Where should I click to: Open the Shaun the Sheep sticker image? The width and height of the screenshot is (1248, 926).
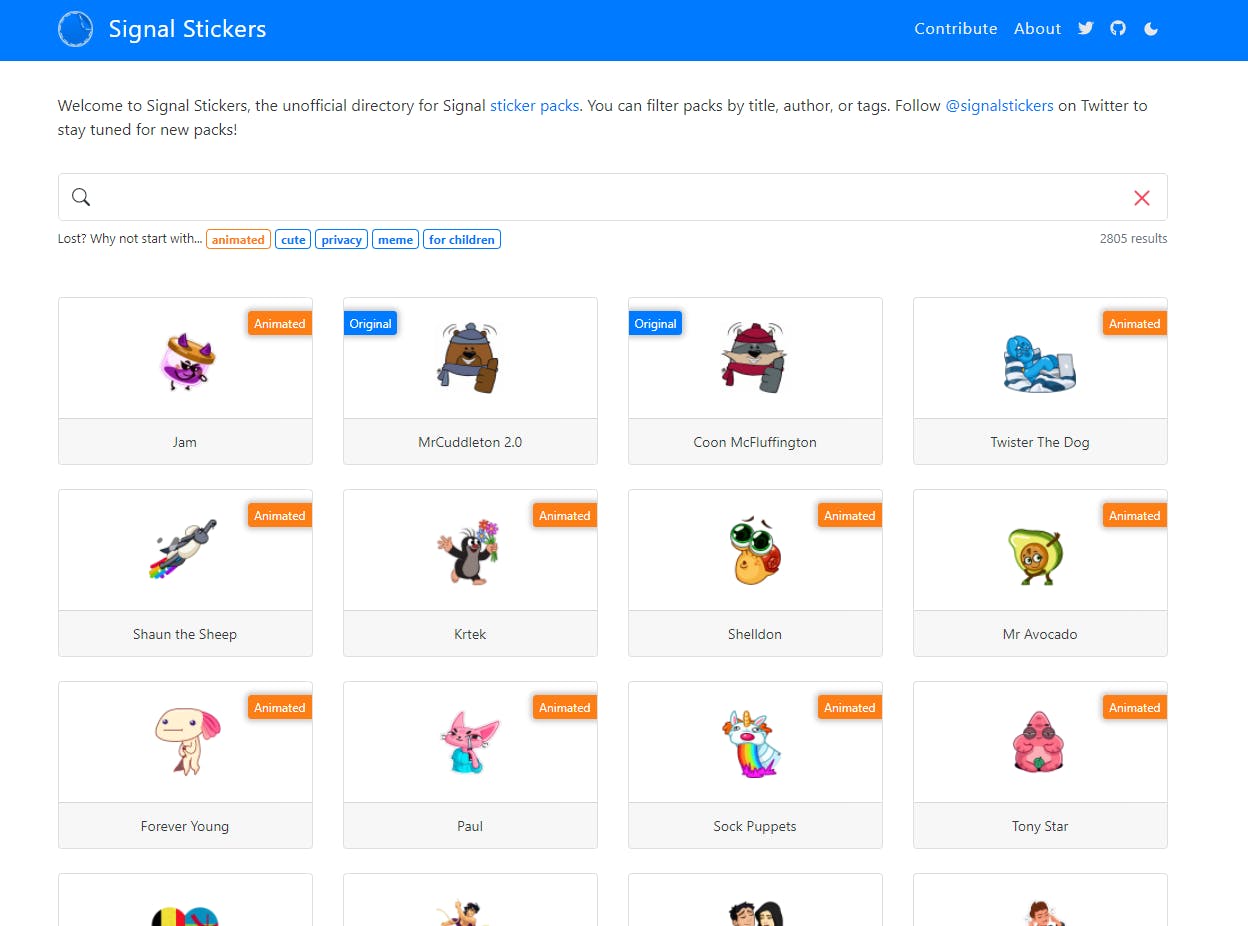pyautogui.click(x=185, y=549)
